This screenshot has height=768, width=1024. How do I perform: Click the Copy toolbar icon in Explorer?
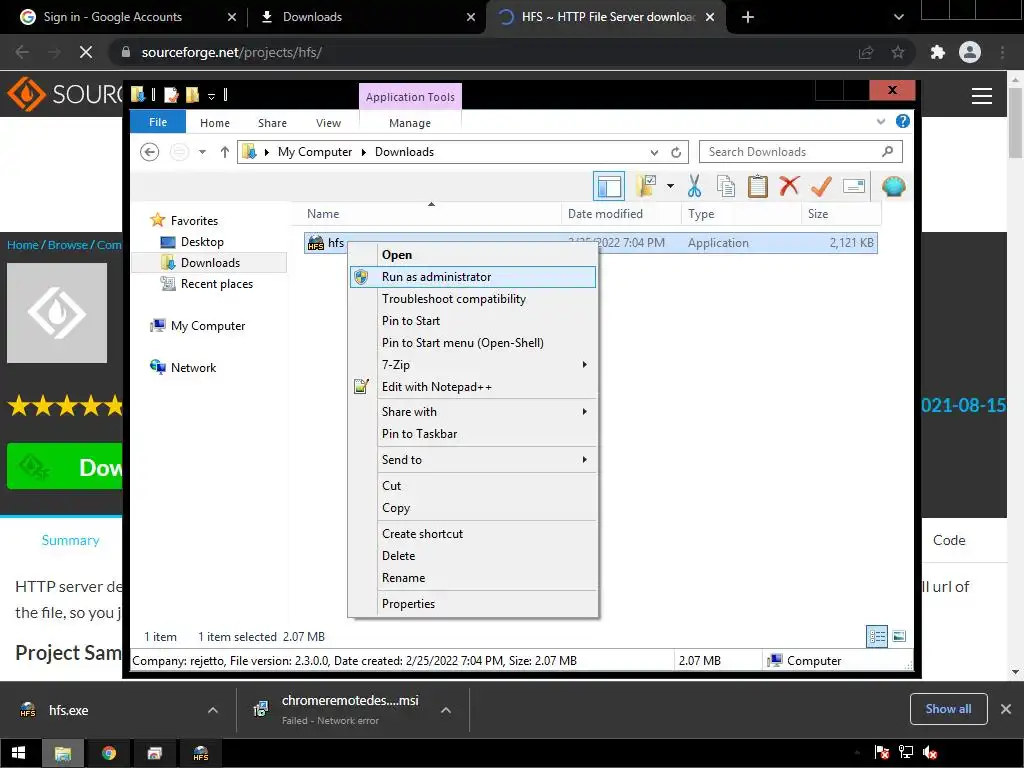[x=726, y=186]
